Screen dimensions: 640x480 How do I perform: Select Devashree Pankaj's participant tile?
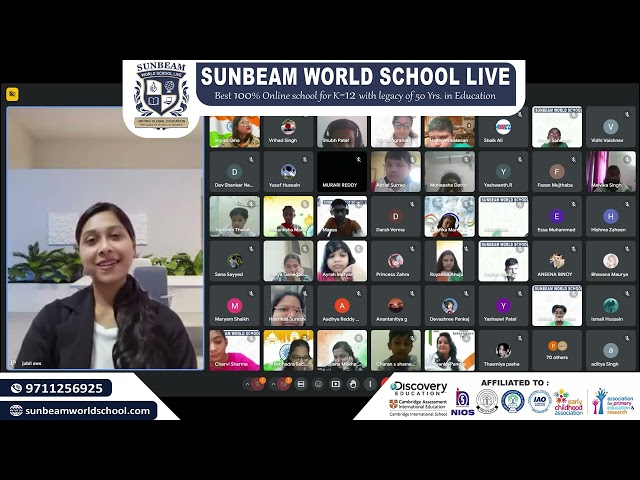(450, 306)
